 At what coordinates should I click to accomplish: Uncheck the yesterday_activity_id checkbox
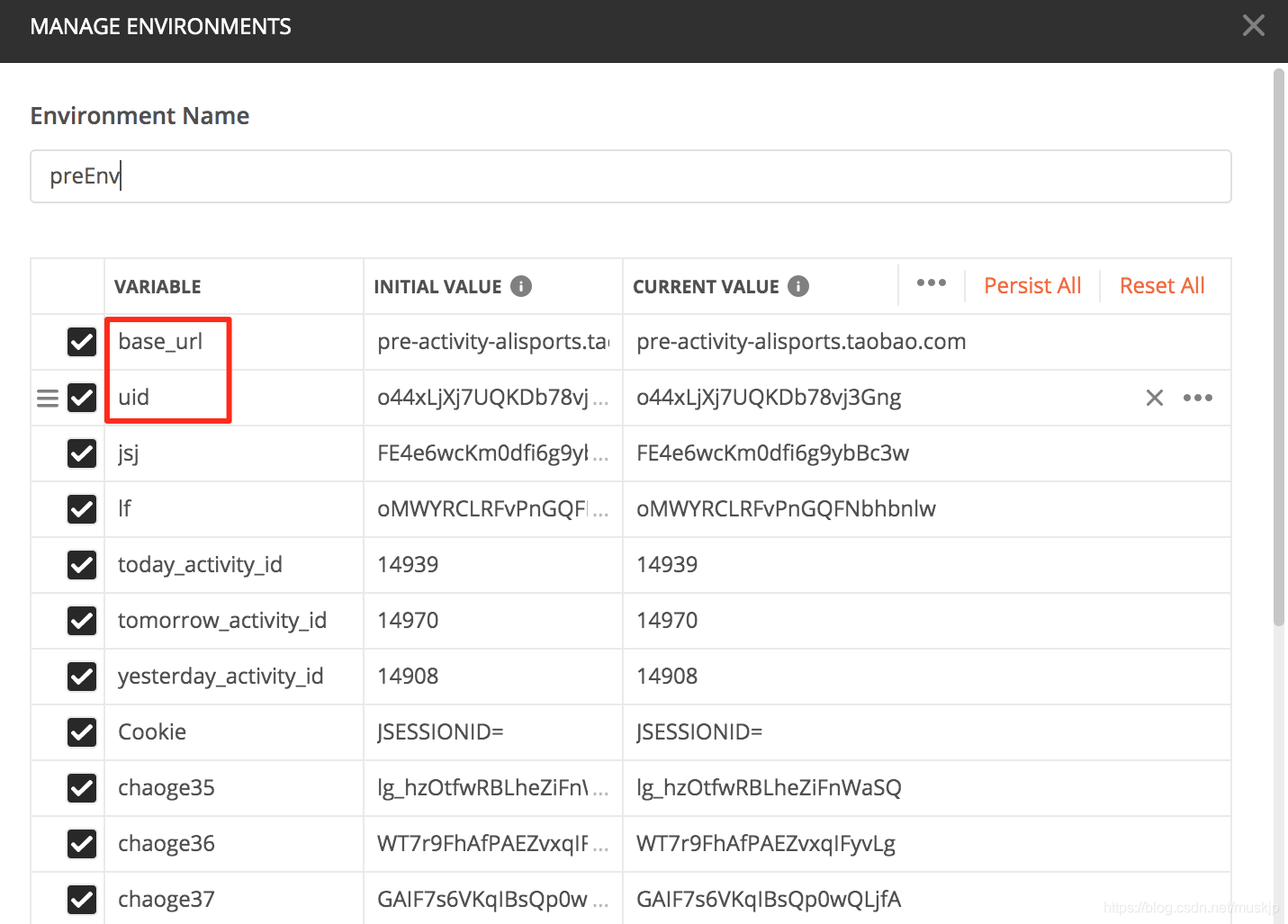tap(82, 677)
